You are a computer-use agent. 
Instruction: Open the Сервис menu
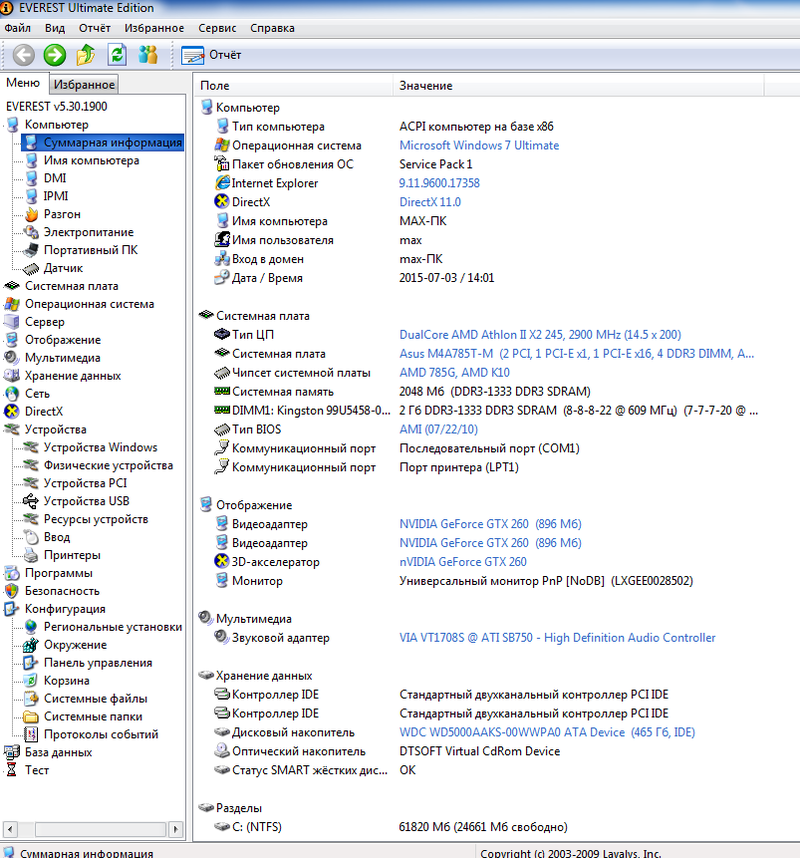click(x=217, y=28)
